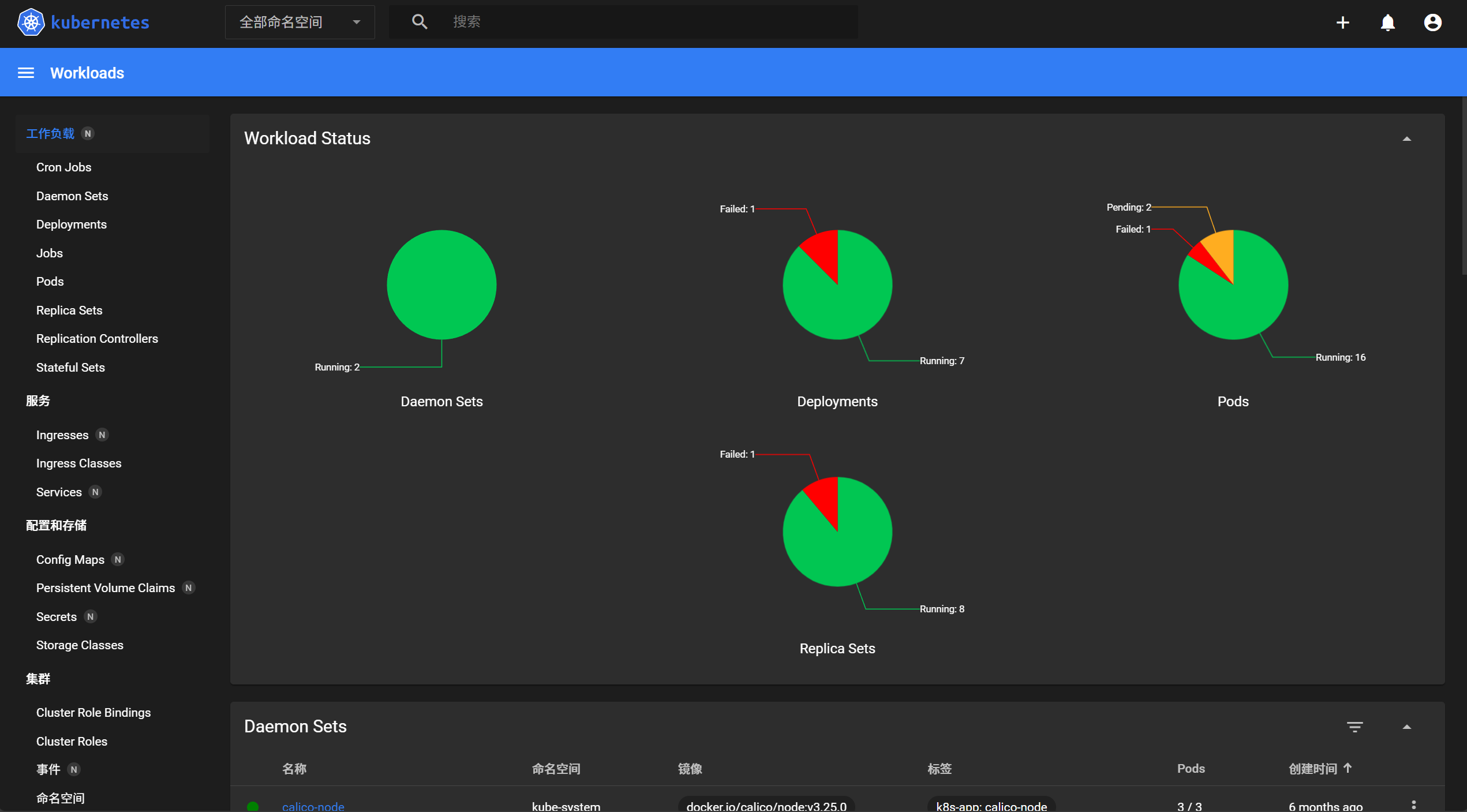Click the plus create resource icon
This screenshot has height=812, width=1467.
point(1342,23)
